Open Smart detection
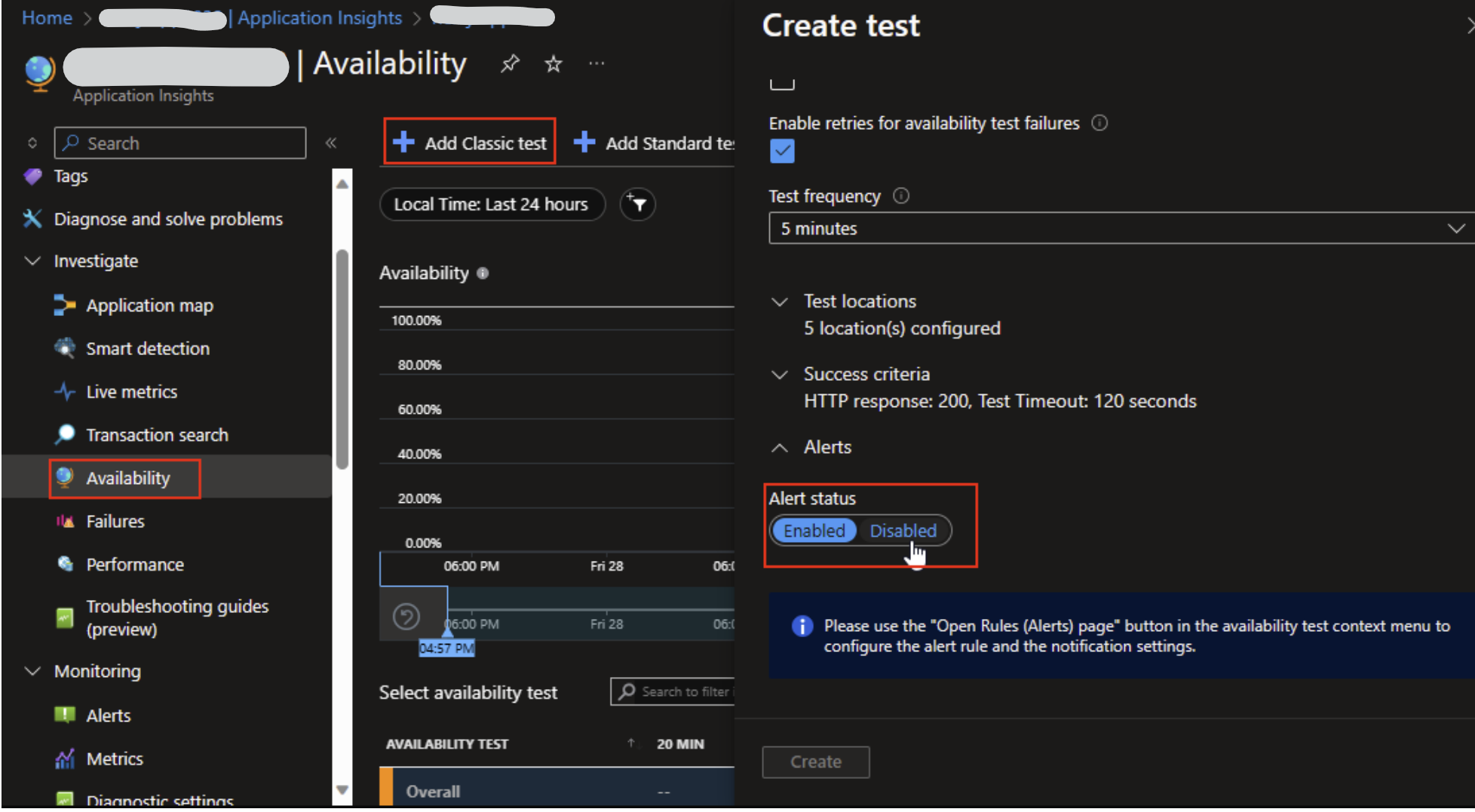Screen dimensions: 1475x812 point(148,348)
